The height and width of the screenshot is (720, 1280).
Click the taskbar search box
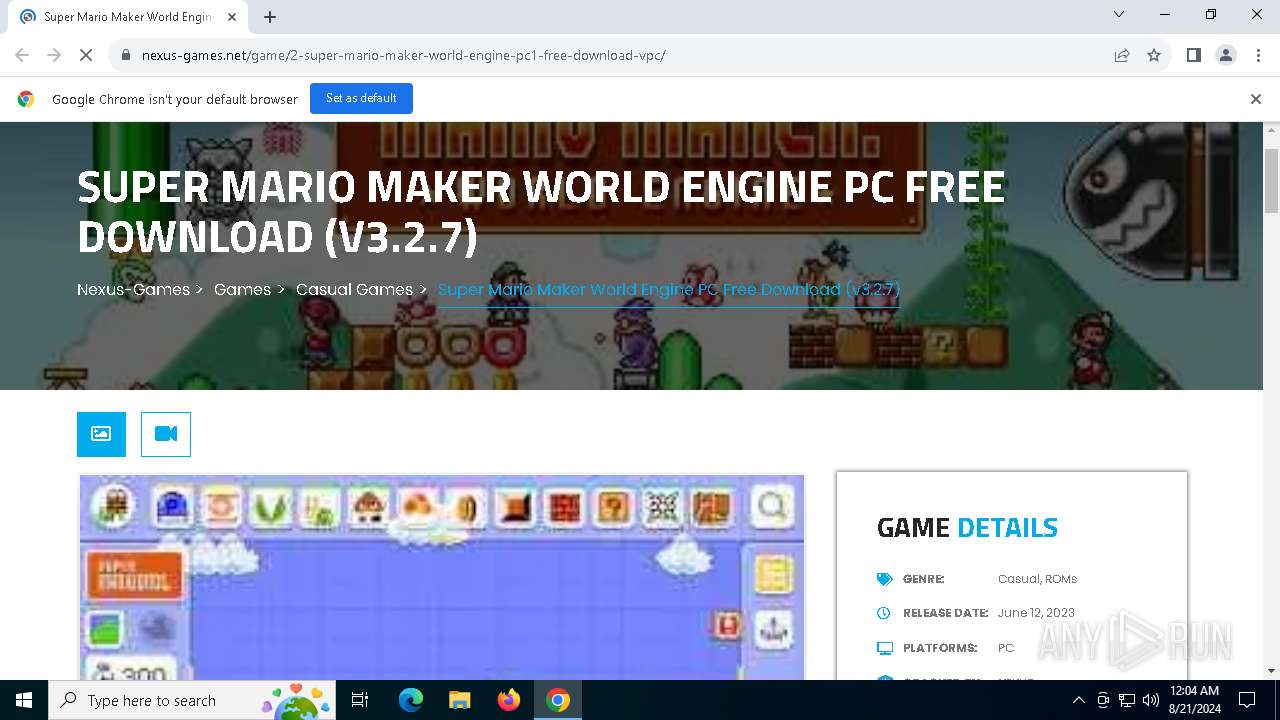(192, 700)
